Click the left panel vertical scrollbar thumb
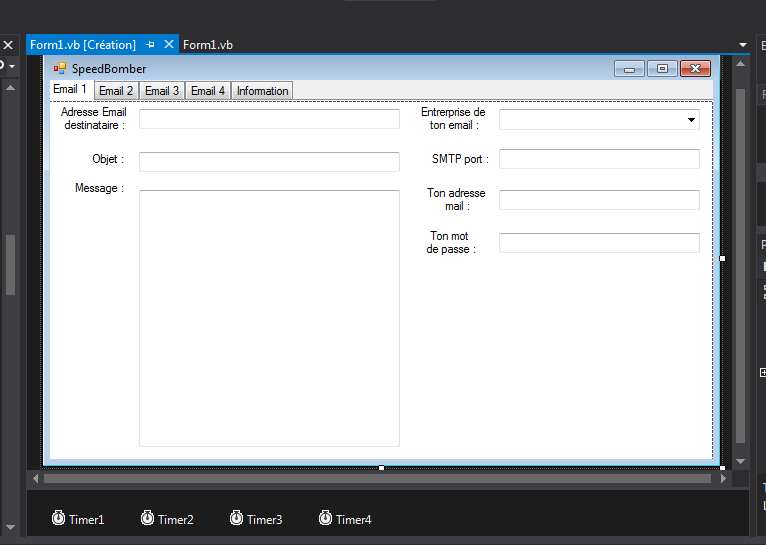Screen dimensions: 766x545 (10, 265)
